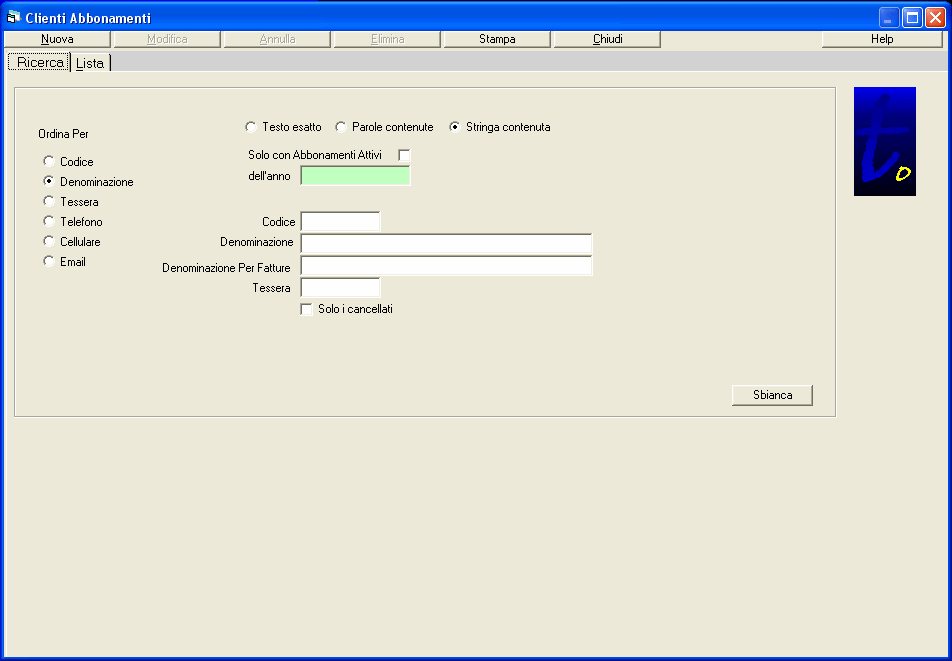Click the Stampa toolbar button
This screenshot has height=661, width=952.
[497, 39]
